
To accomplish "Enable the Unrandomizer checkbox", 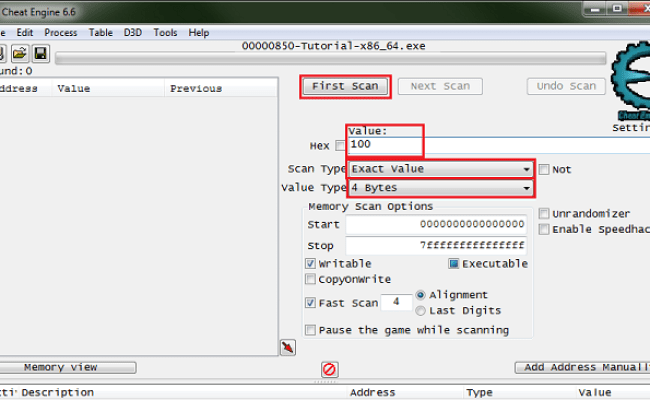I will [x=544, y=213].
